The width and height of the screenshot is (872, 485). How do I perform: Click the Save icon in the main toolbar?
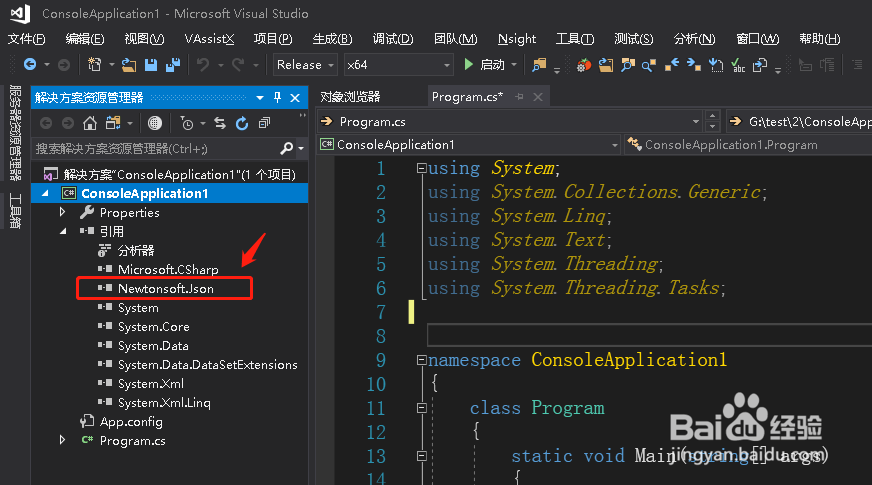point(150,65)
